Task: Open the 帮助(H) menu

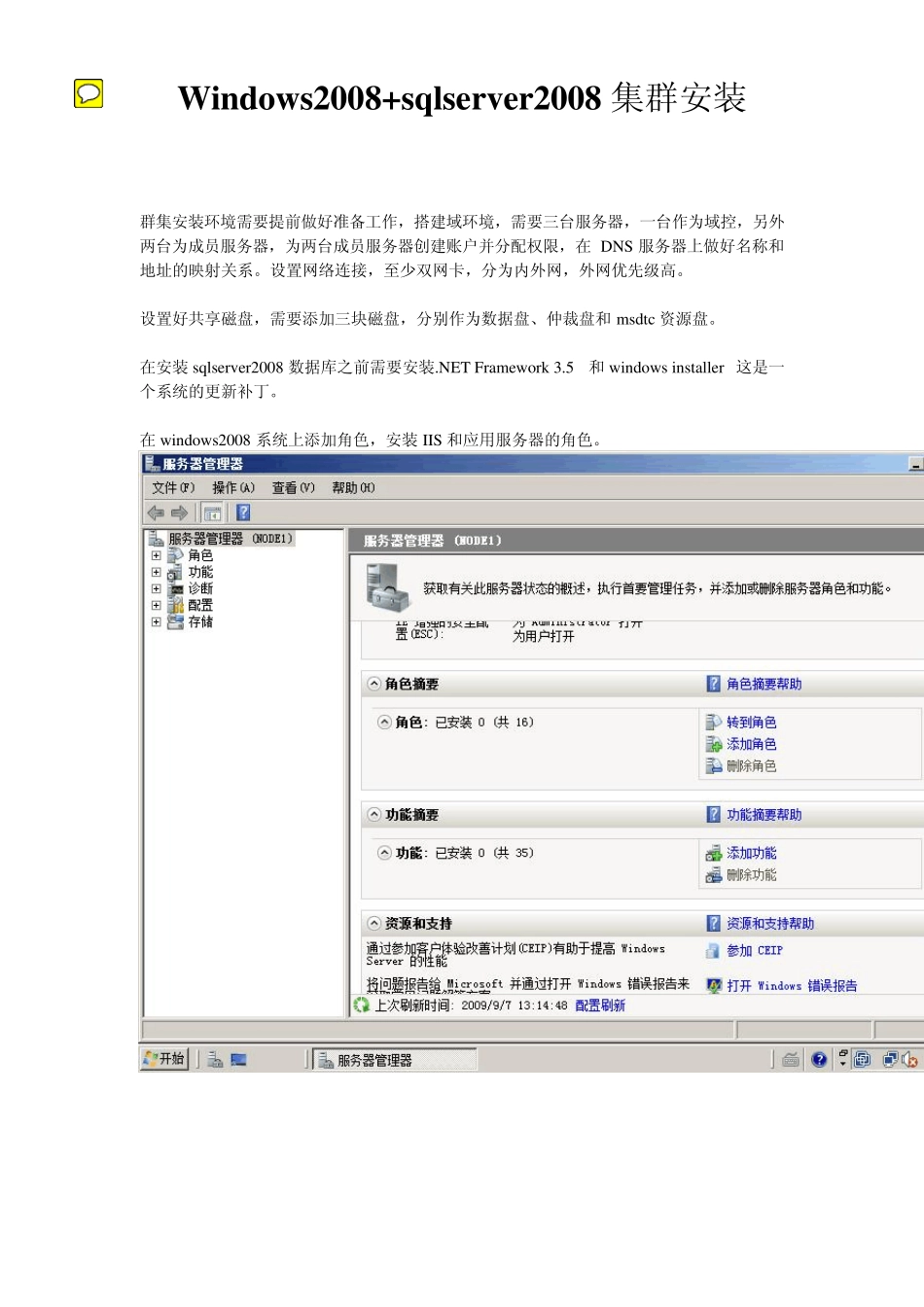Action: [x=353, y=487]
